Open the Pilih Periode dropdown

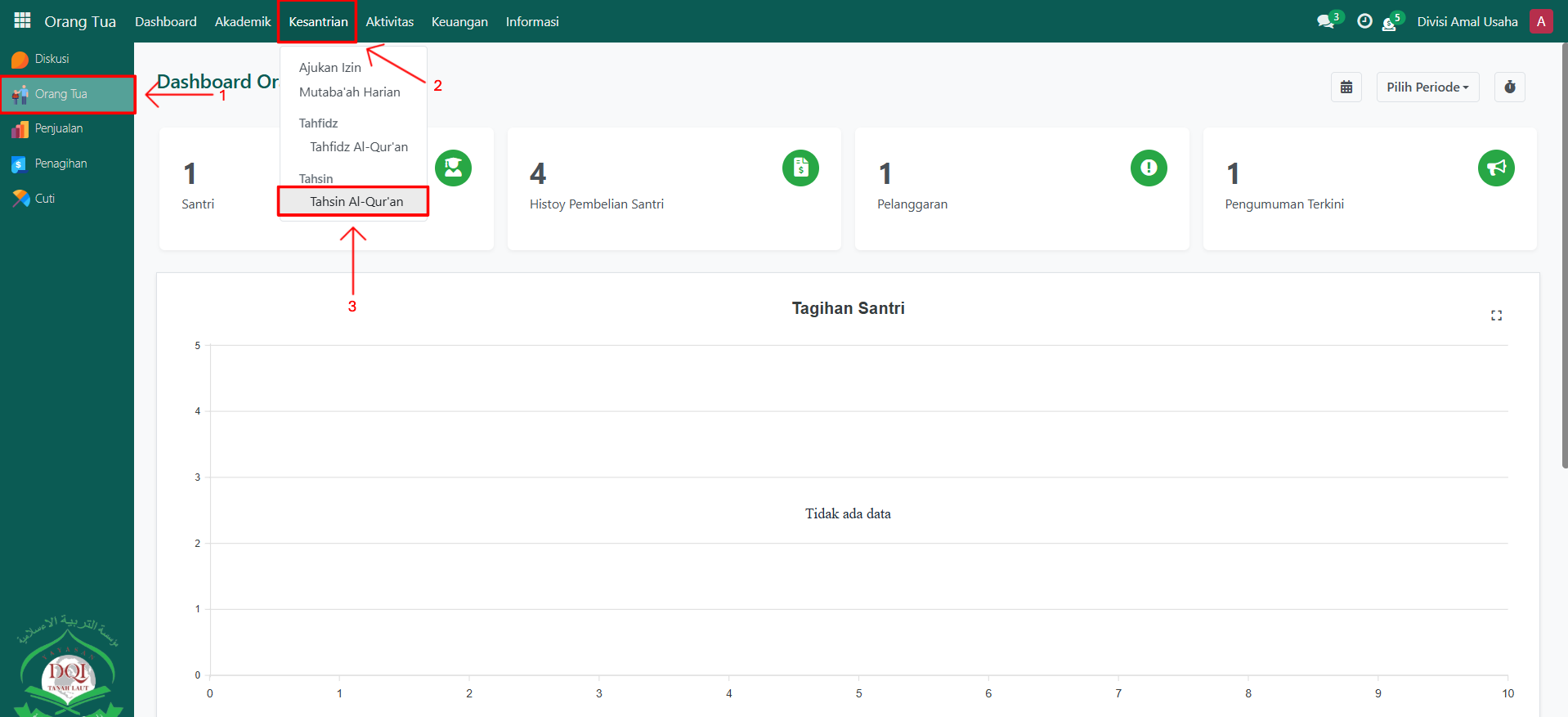(x=1427, y=87)
